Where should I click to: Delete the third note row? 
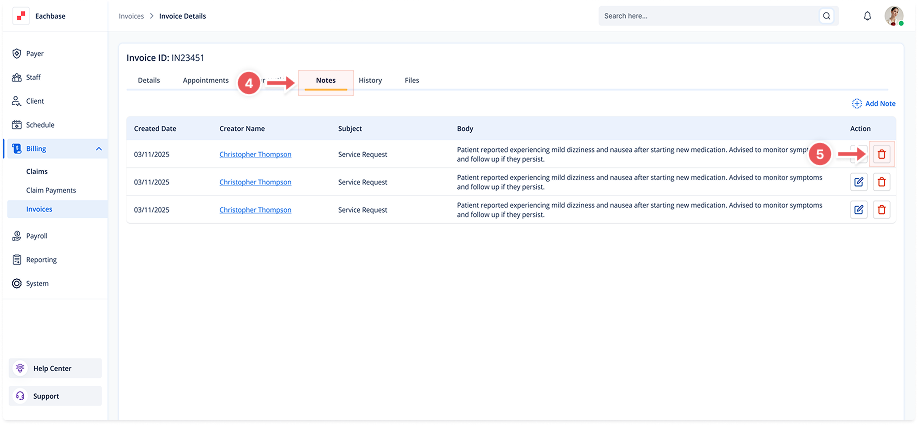(x=881, y=210)
